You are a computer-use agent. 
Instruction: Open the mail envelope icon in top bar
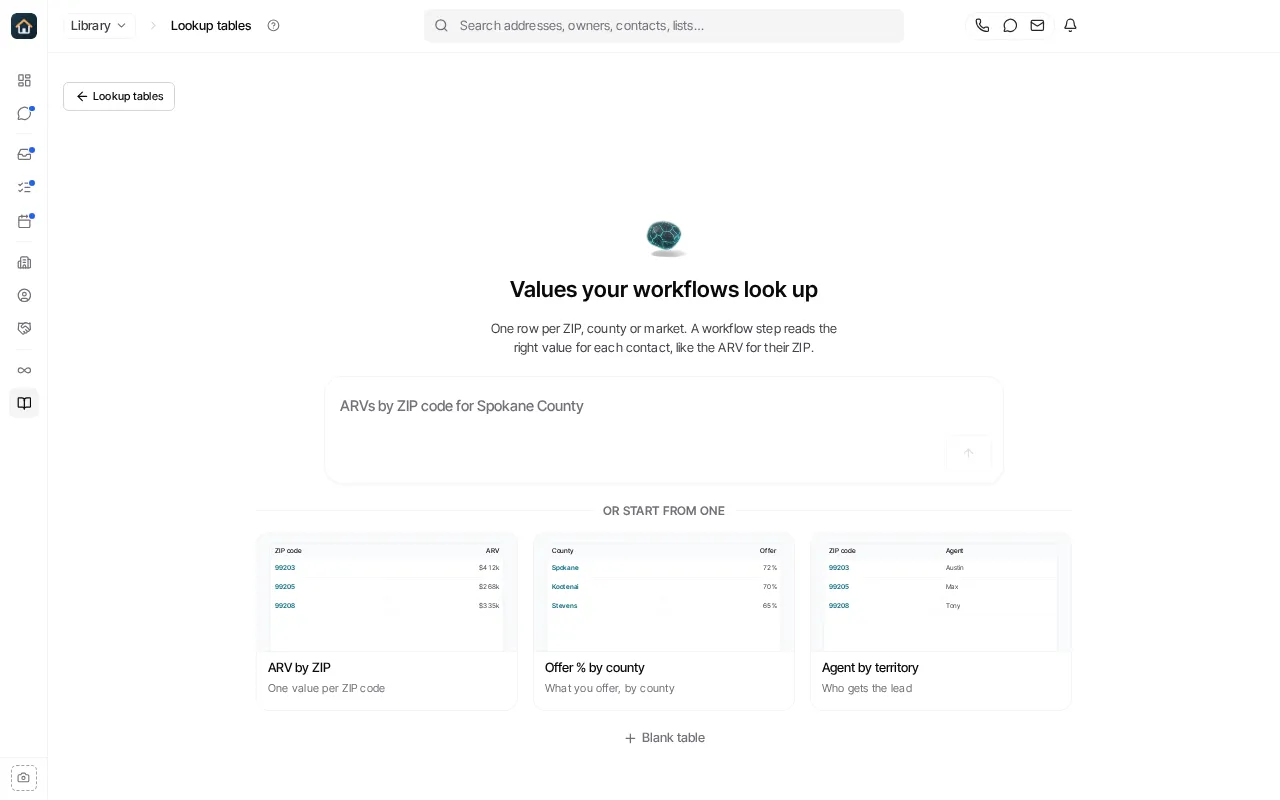(x=1038, y=26)
